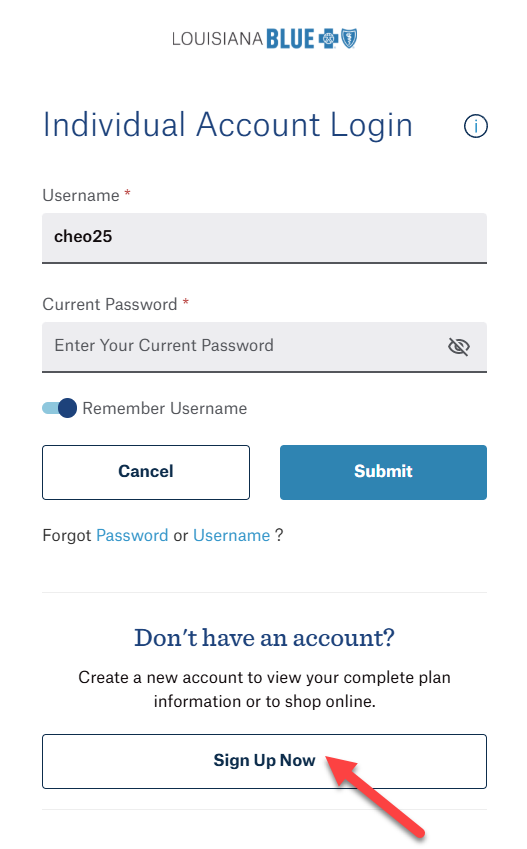The height and width of the screenshot is (849, 527).
Task: Click the Remember Username label text
Action: click(165, 408)
